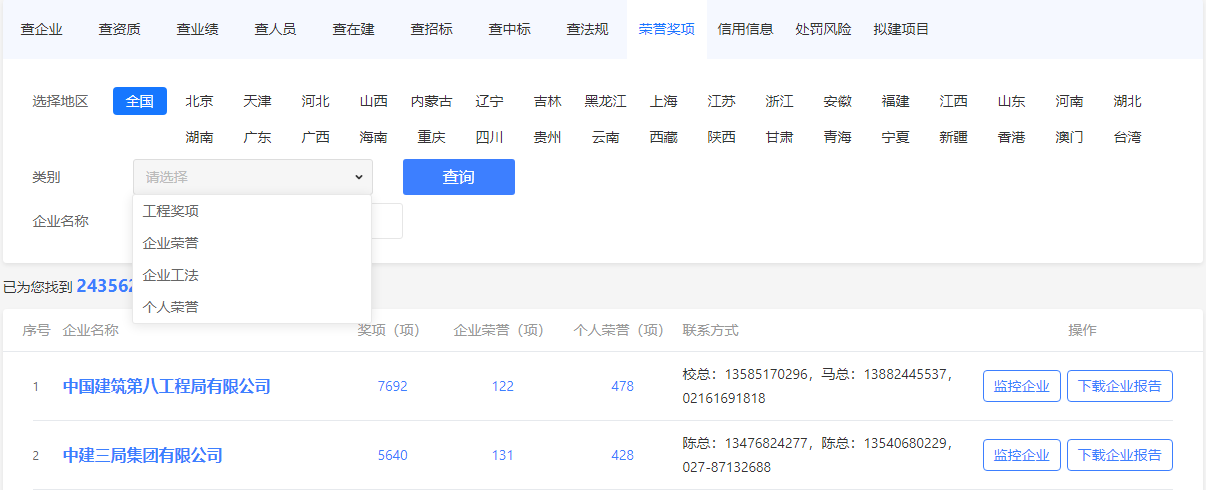Select region 重庆
The height and width of the screenshot is (490, 1206).
432,137
